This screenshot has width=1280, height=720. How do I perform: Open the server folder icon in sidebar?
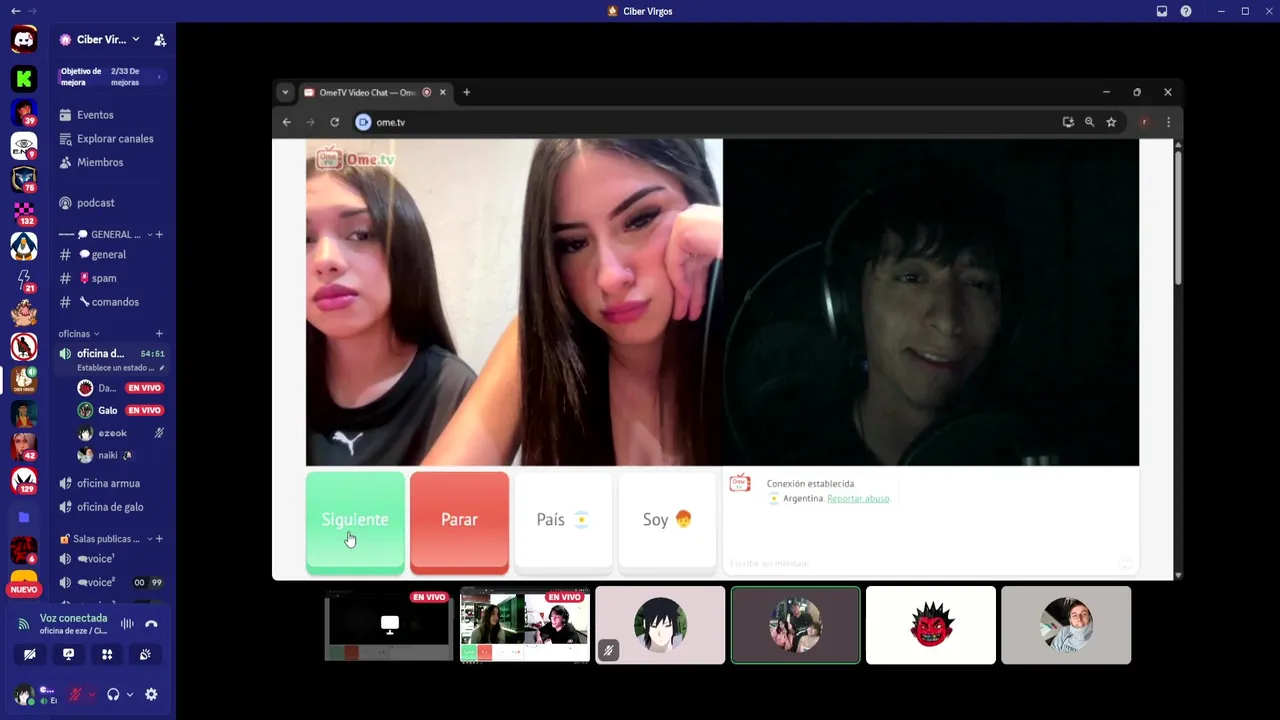(x=24, y=517)
